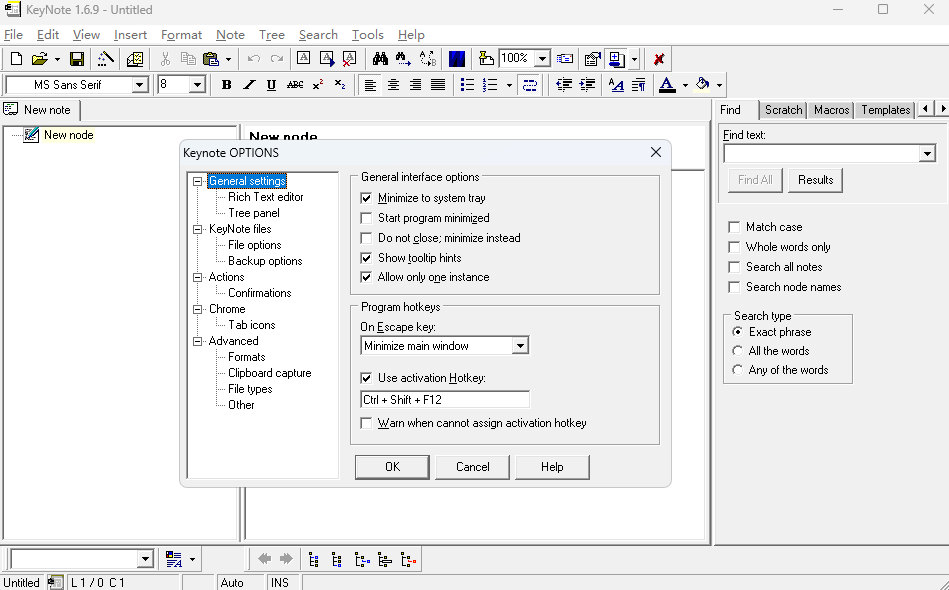Open the Tools menu

367,35
